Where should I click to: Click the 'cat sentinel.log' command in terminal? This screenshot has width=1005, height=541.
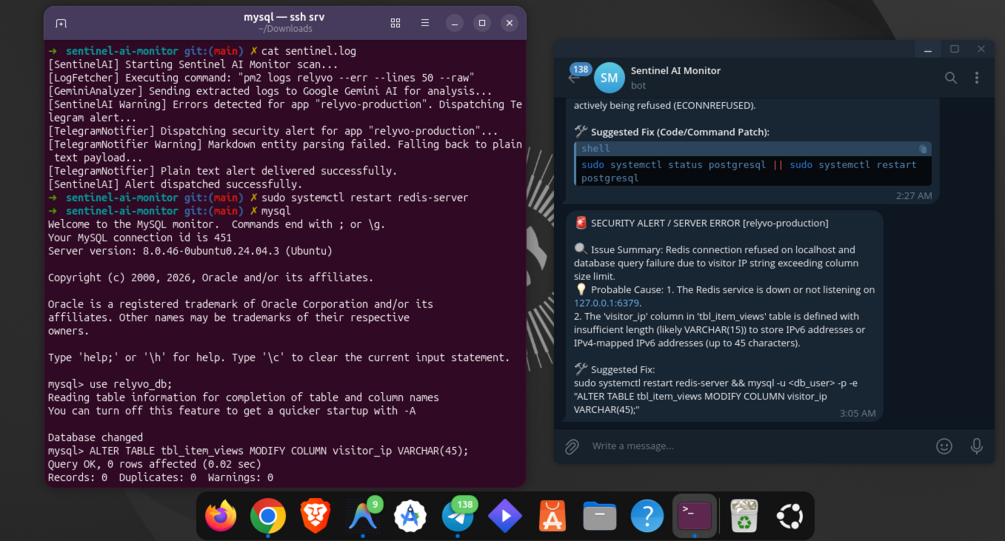308,51
